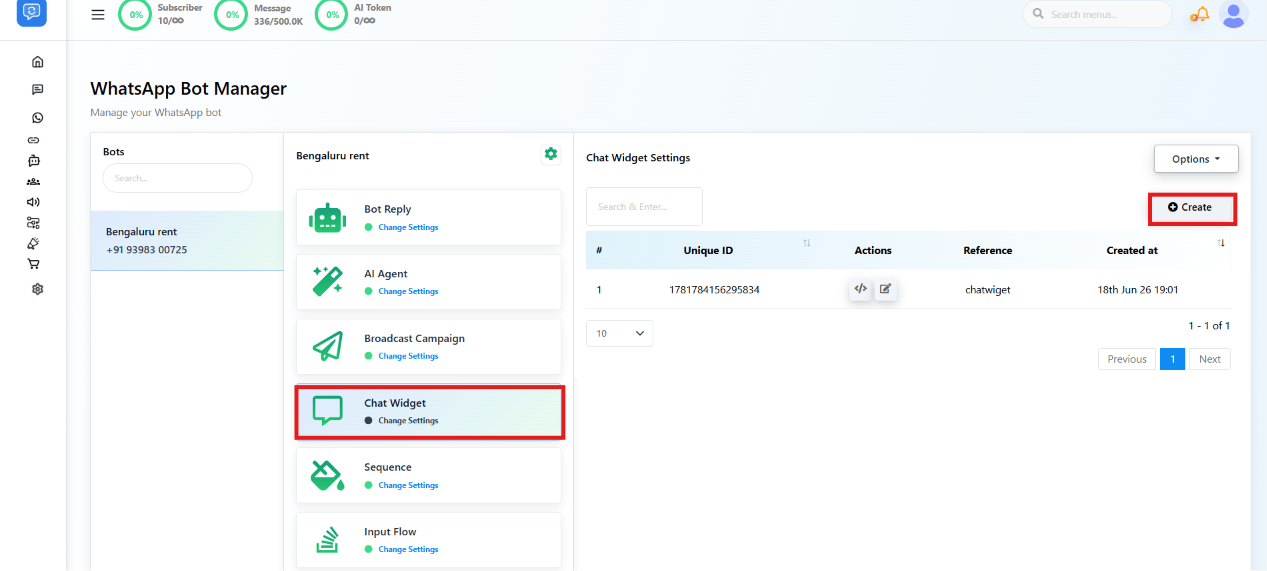Open the WhatsApp icon in sidebar

point(38,118)
